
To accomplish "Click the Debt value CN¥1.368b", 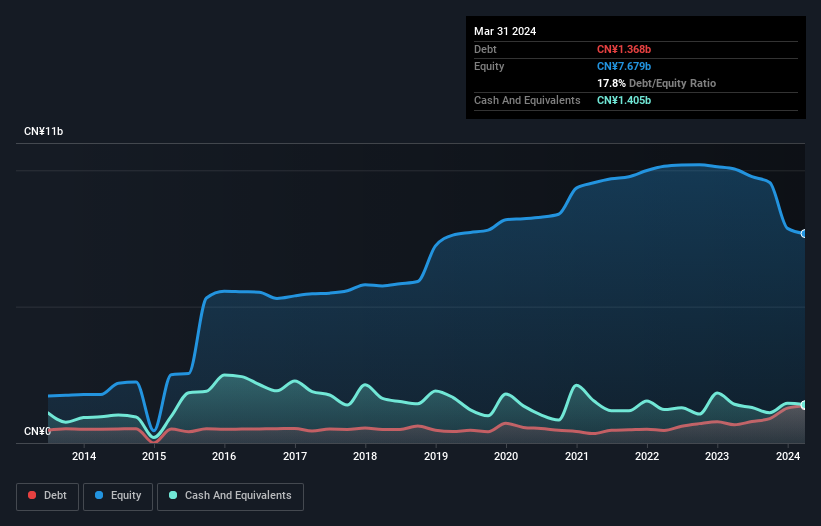I will coord(624,49).
